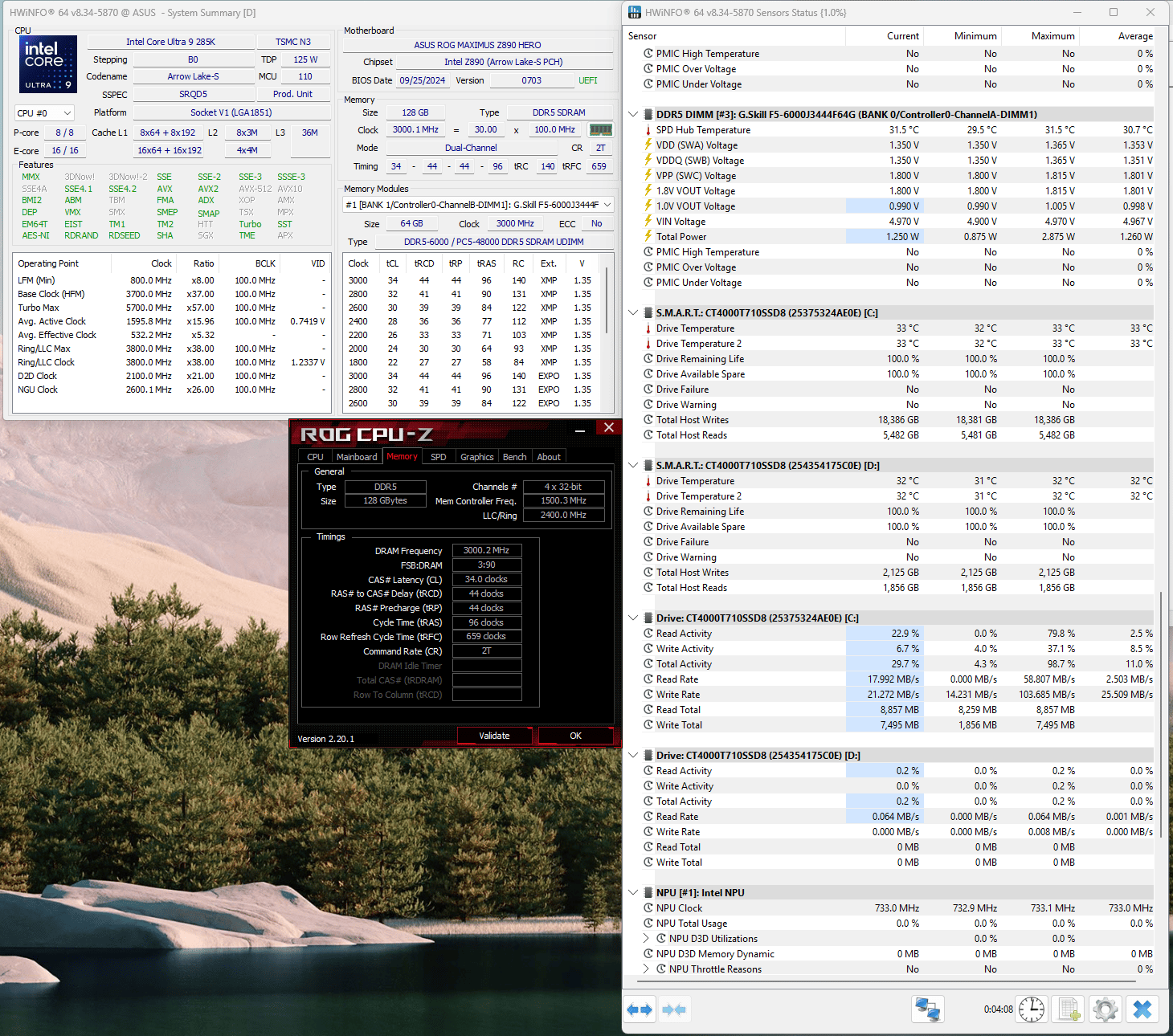Open the SPD tab in CPU-Z
The width and height of the screenshot is (1173, 1036).
tap(439, 457)
